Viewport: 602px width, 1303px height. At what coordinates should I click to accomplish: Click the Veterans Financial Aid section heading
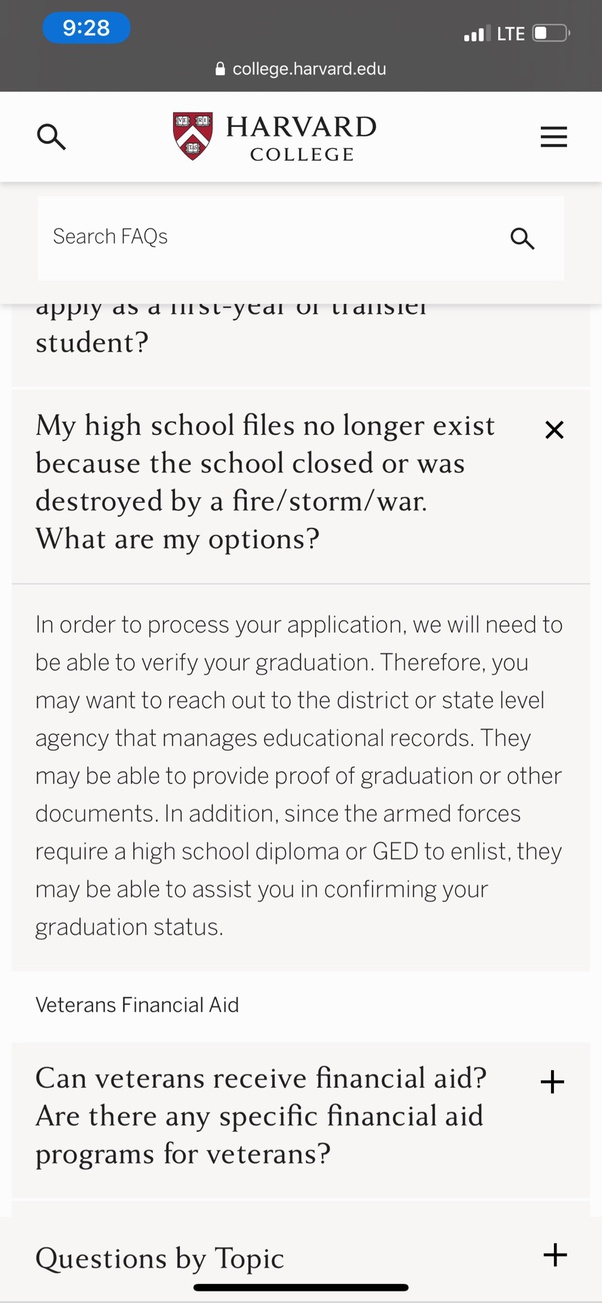click(136, 1005)
